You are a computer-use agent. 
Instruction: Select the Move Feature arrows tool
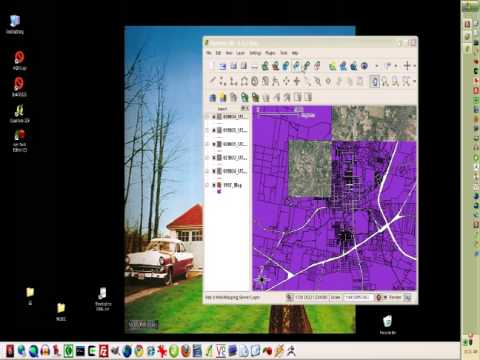coord(286,81)
